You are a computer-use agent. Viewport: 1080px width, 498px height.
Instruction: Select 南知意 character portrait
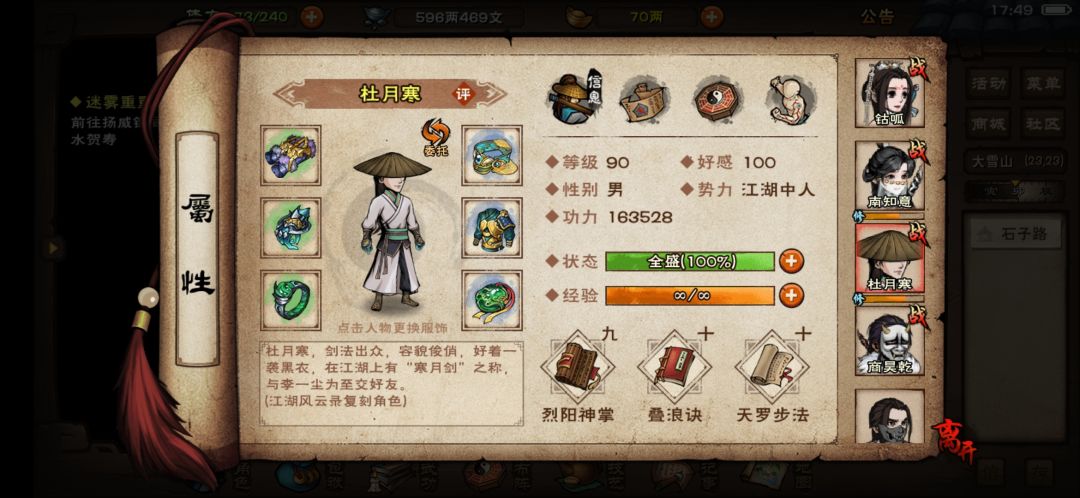click(889, 176)
